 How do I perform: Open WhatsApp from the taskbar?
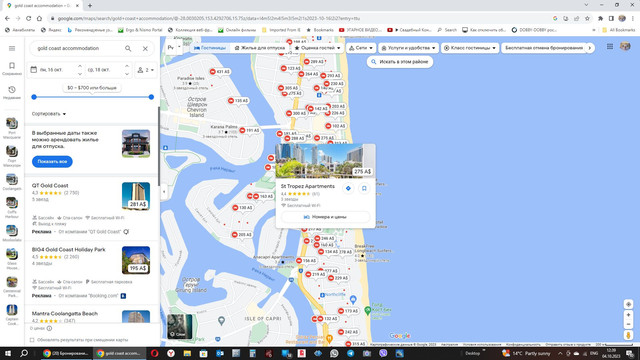pyautogui.click(x=334, y=353)
